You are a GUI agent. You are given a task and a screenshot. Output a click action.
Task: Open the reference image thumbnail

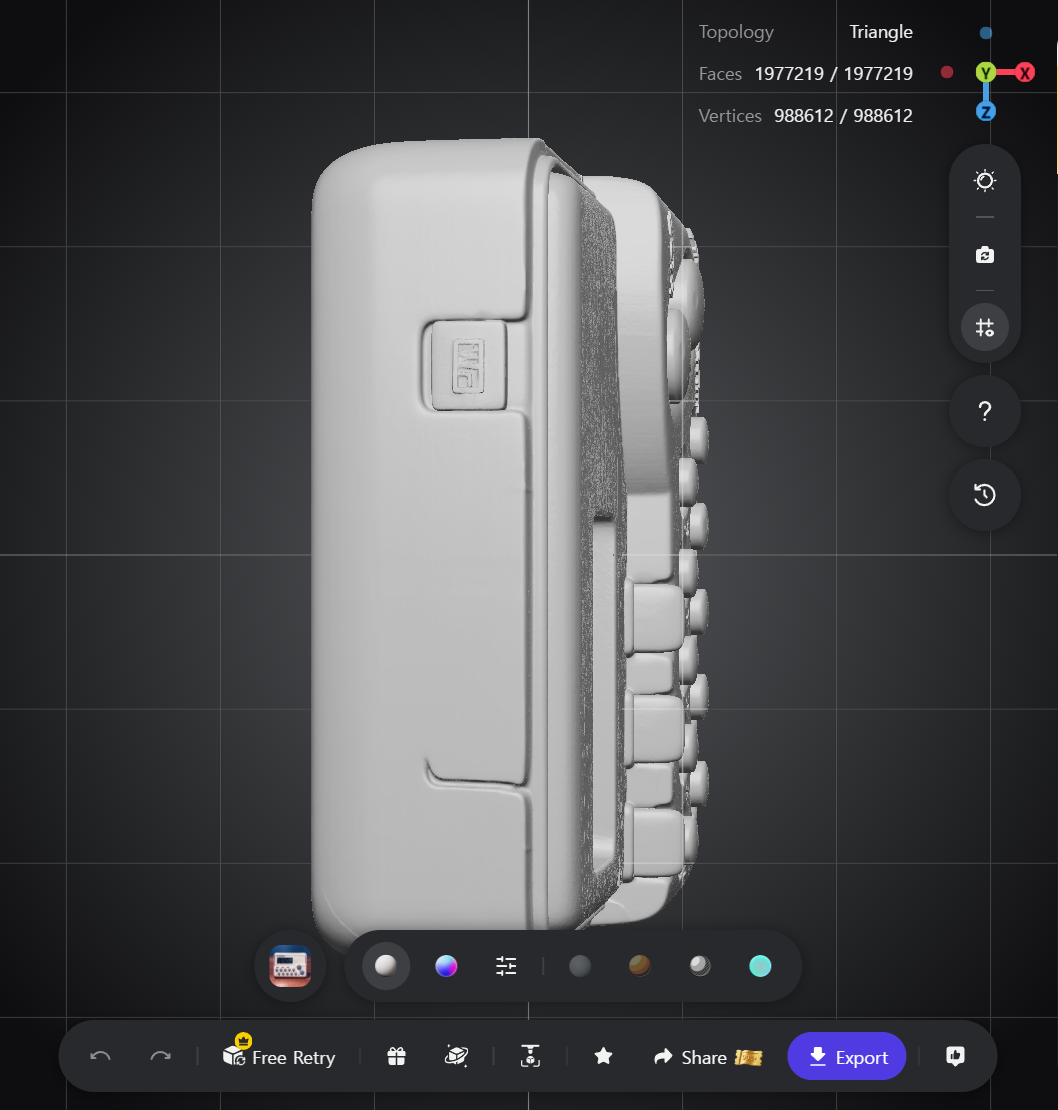coord(290,966)
